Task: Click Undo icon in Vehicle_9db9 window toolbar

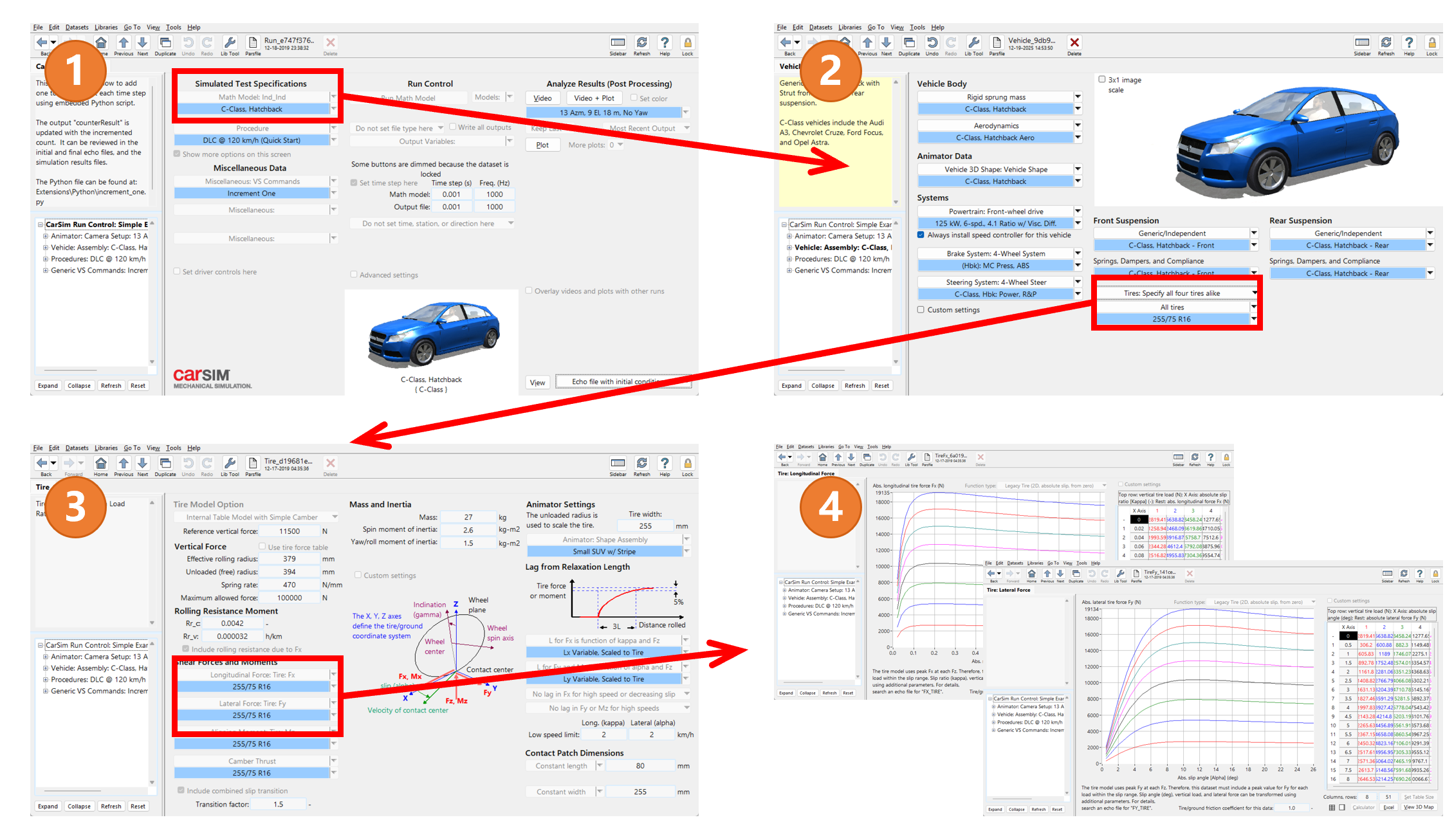Action: [932, 43]
